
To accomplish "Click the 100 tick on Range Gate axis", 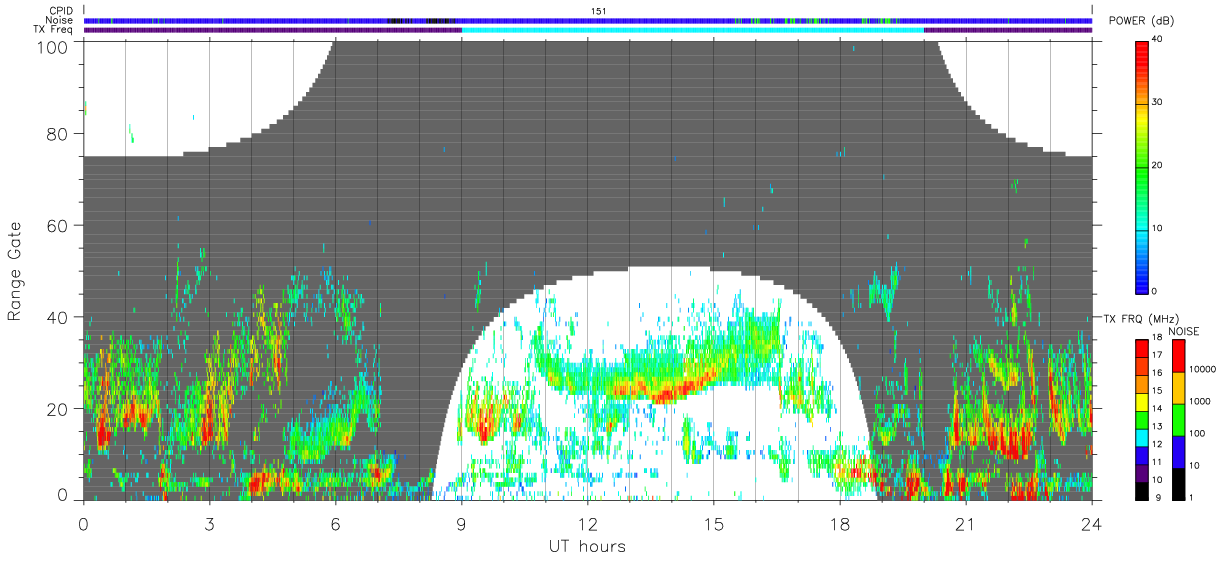I will pyautogui.click(x=54, y=46).
